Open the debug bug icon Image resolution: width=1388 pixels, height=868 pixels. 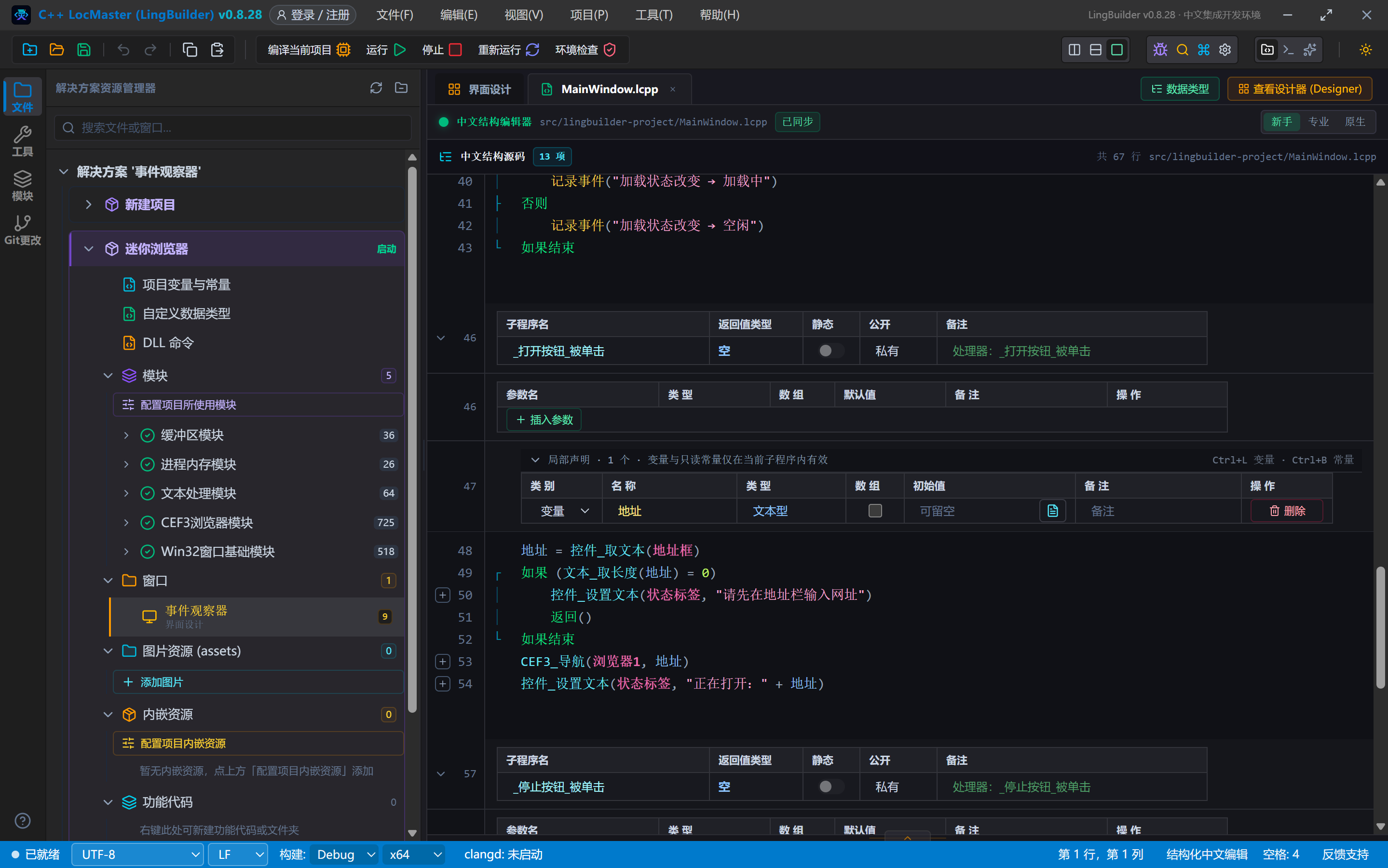click(x=1160, y=50)
